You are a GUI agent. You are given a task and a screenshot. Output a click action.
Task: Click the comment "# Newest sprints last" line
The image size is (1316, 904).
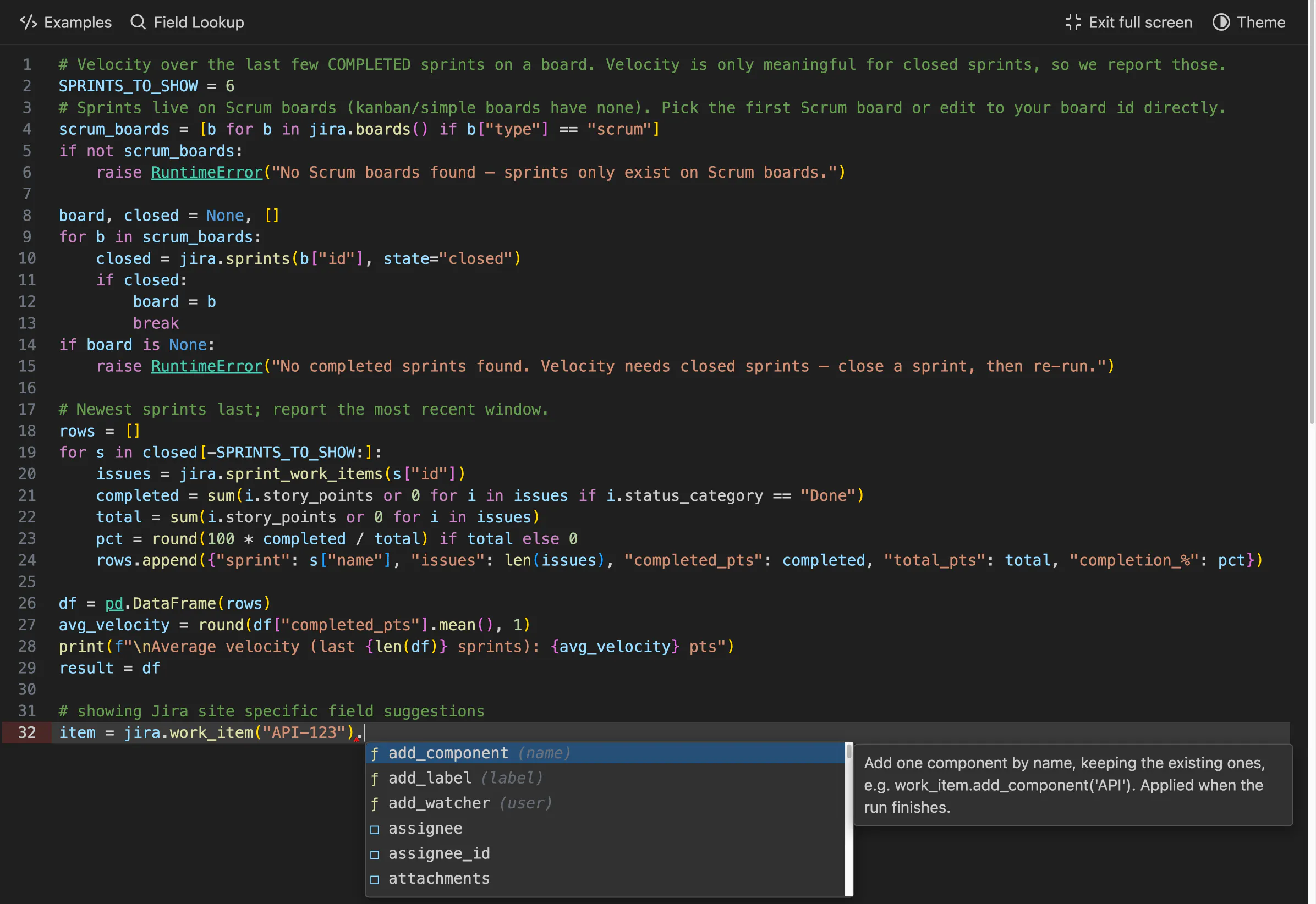[x=304, y=410]
